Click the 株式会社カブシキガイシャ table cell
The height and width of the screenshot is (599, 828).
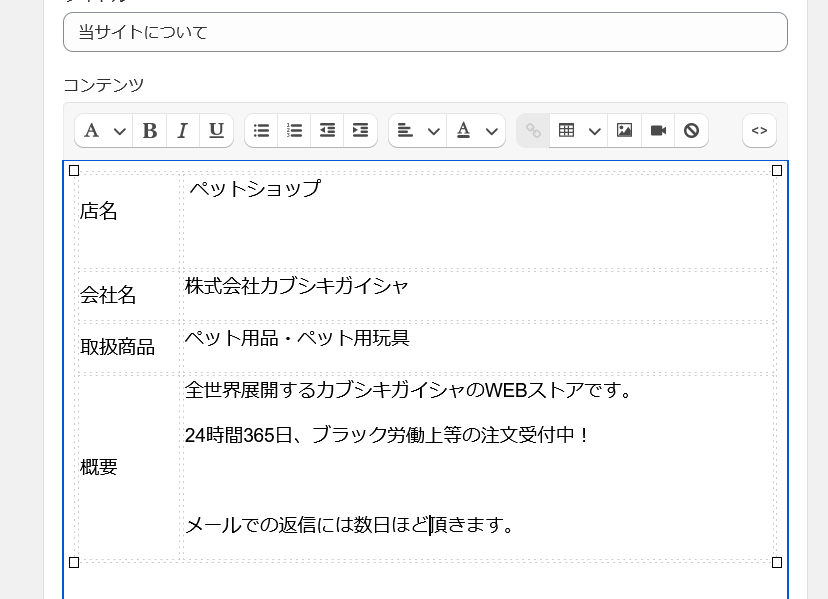pyautogui.click(x=478, y=295)
